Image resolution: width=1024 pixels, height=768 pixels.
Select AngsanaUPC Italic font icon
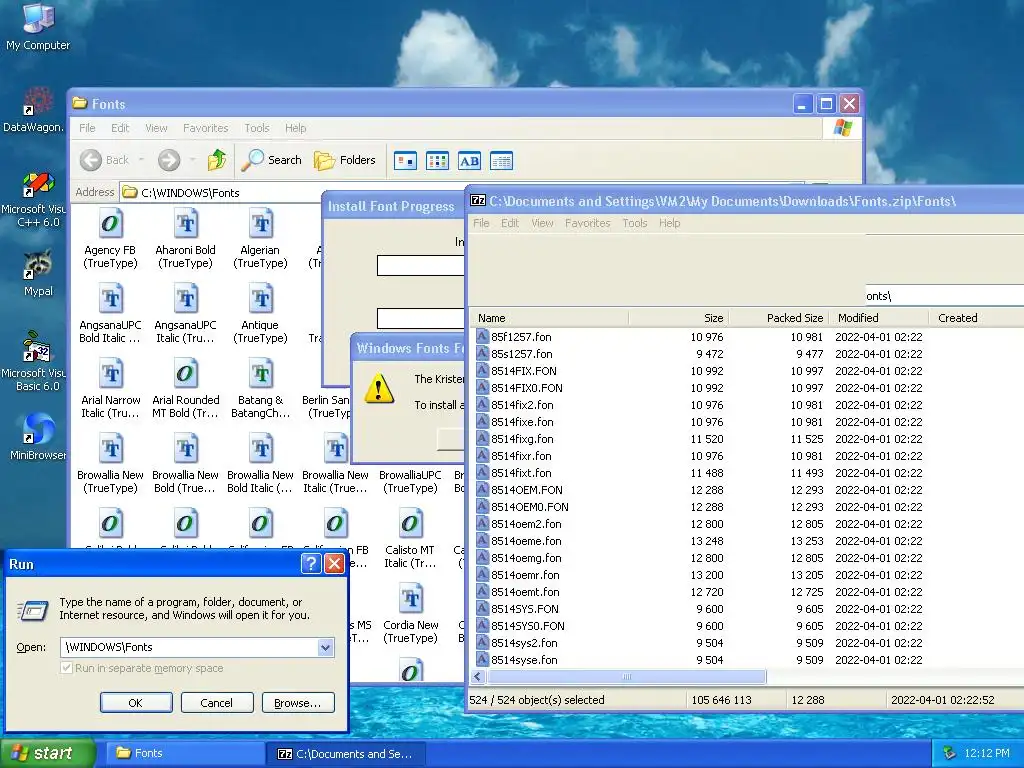pyautogui.click(x=185, y=314)
